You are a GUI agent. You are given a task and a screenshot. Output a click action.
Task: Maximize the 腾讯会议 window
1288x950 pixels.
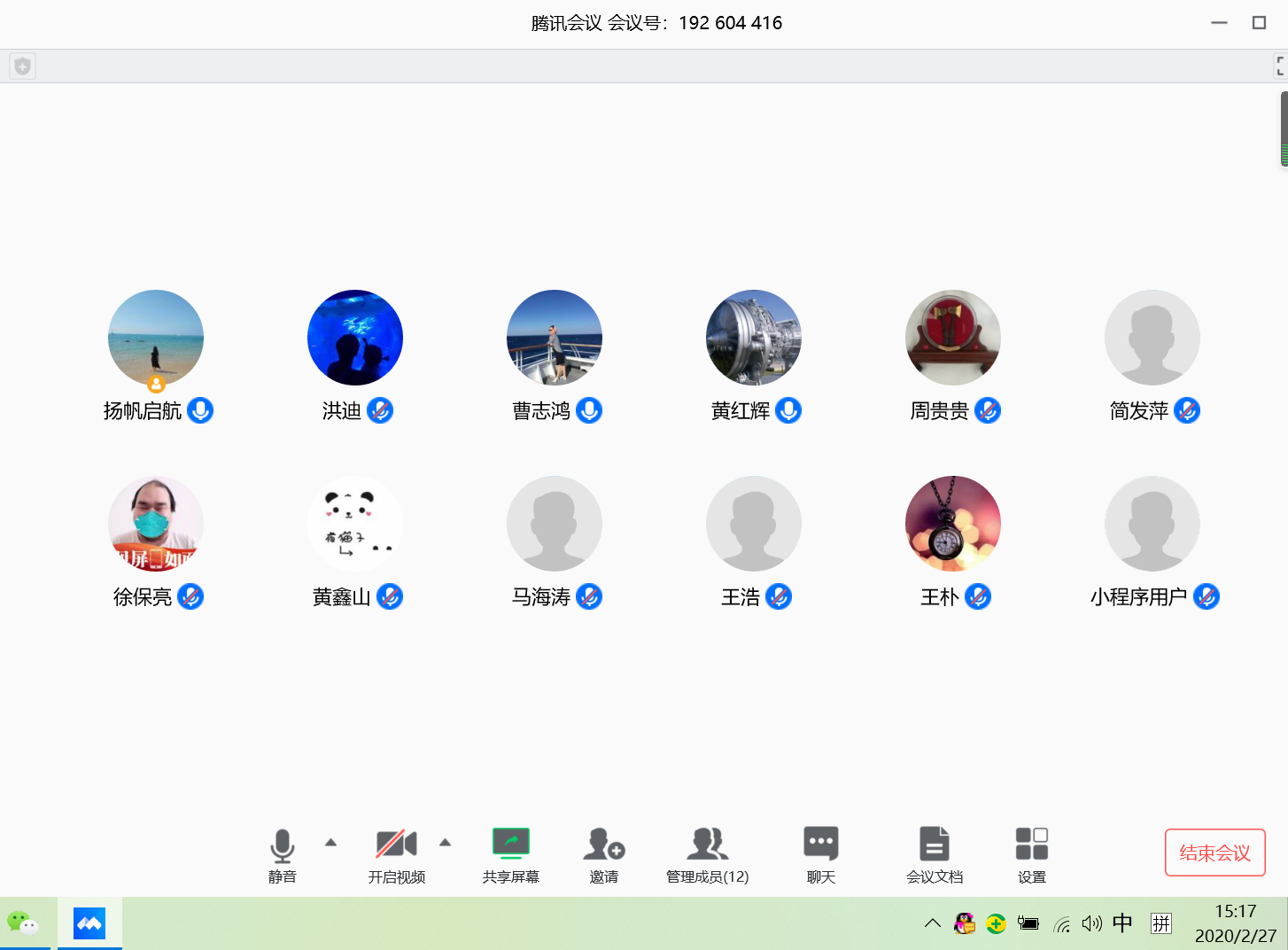click(1259, 23)
